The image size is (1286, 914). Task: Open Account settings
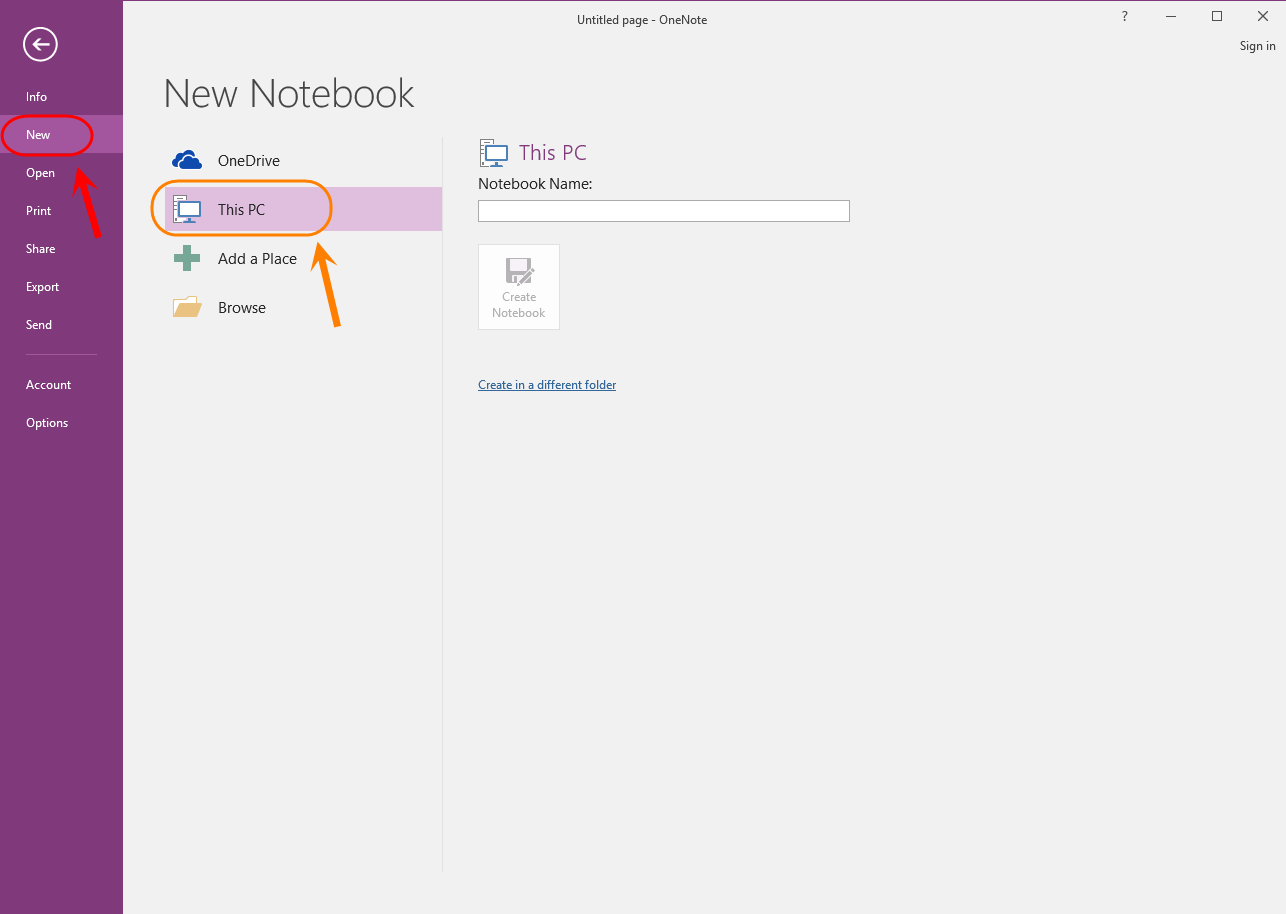tap(61, 385)
